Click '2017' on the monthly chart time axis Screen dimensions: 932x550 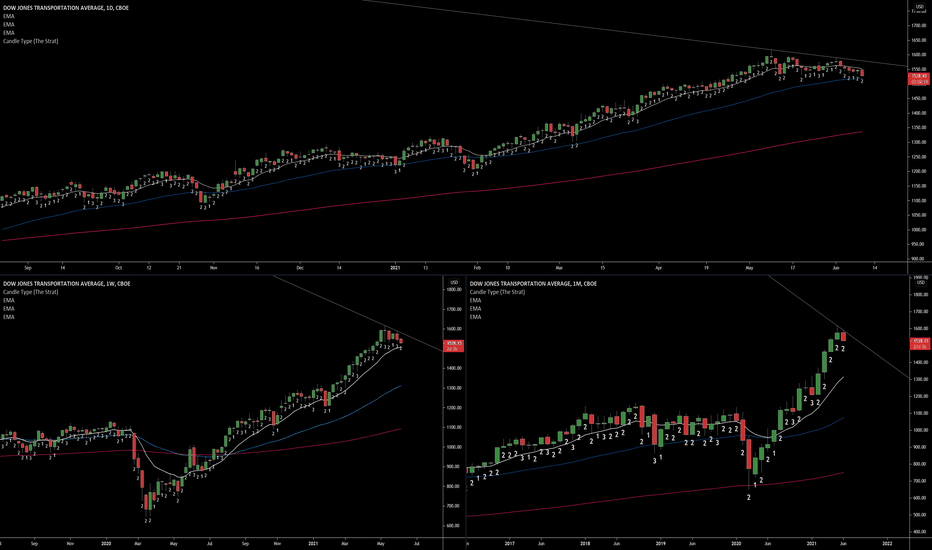pos(509,543)
